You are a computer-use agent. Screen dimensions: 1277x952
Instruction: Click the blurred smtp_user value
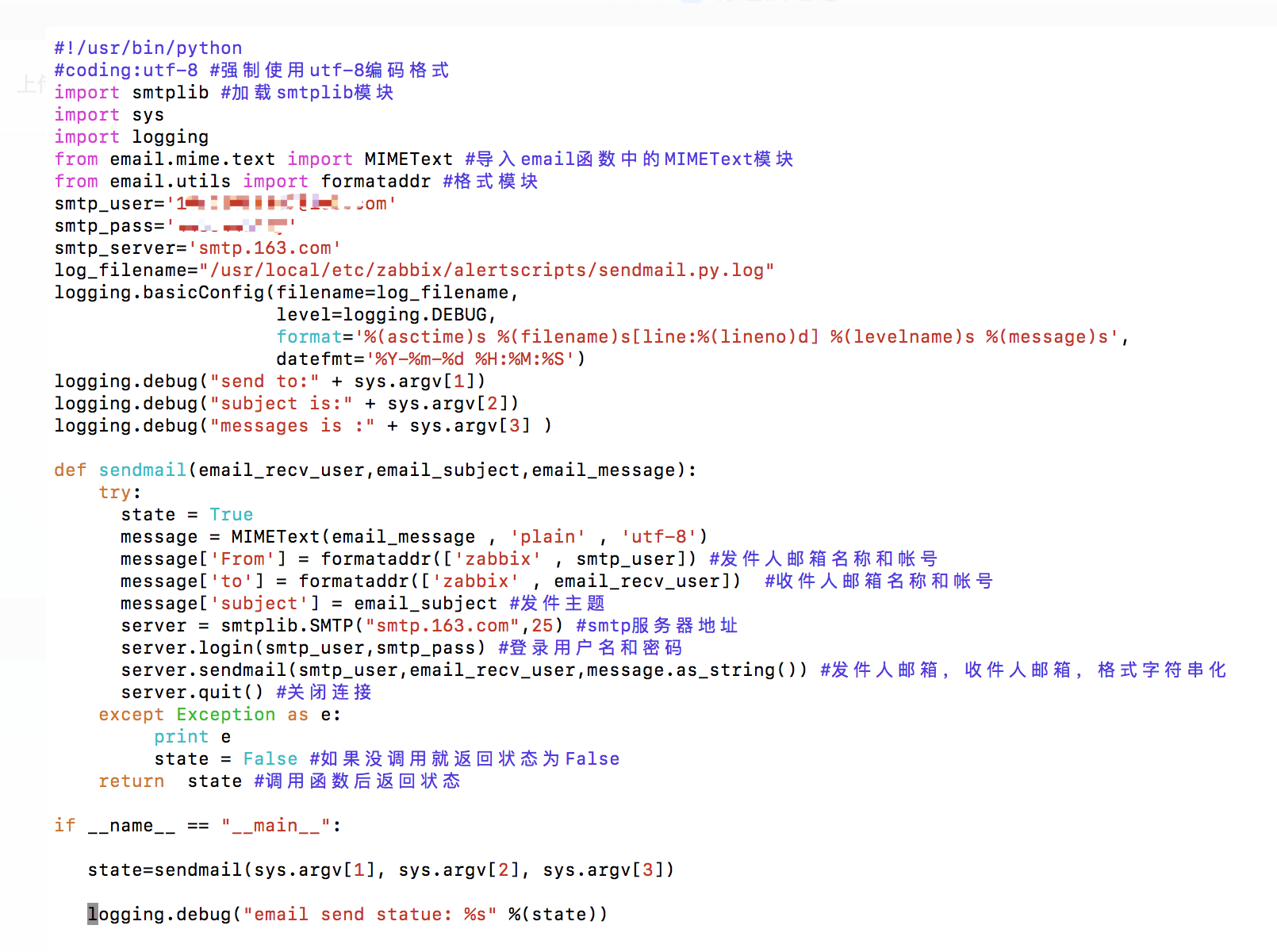click(x=281, y=203)
